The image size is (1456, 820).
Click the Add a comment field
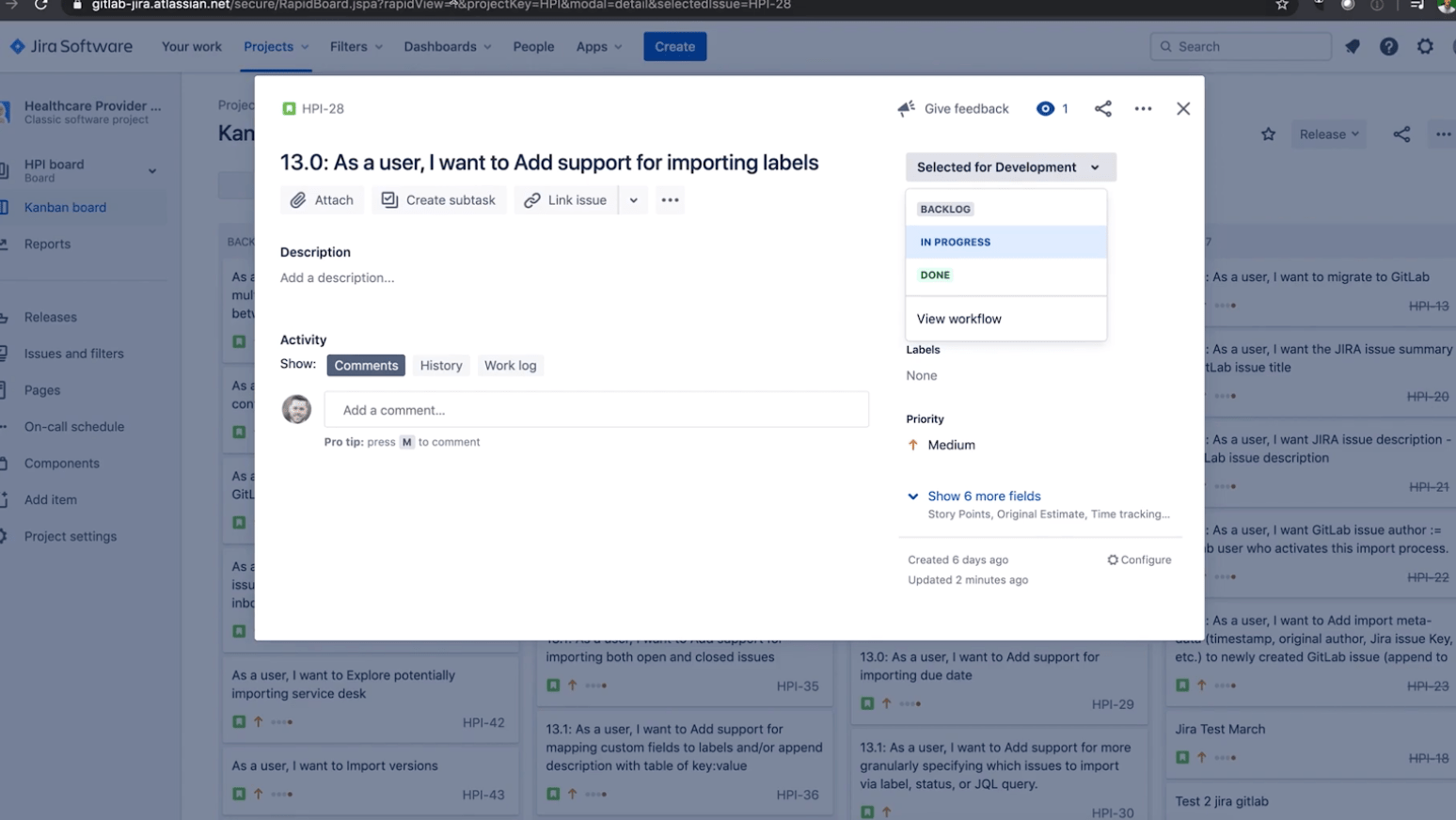[596, 409]
